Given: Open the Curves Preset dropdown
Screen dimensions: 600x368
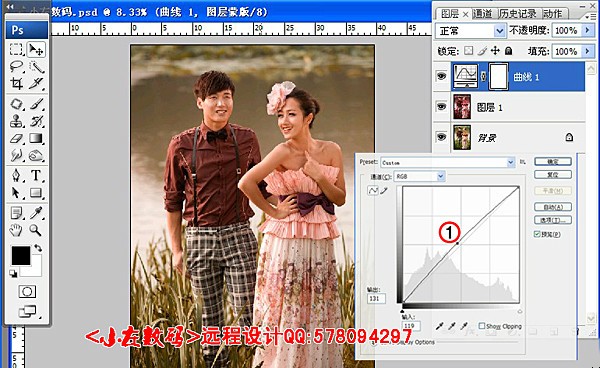Looking at the screenshot, I should [x=448, y=163].
